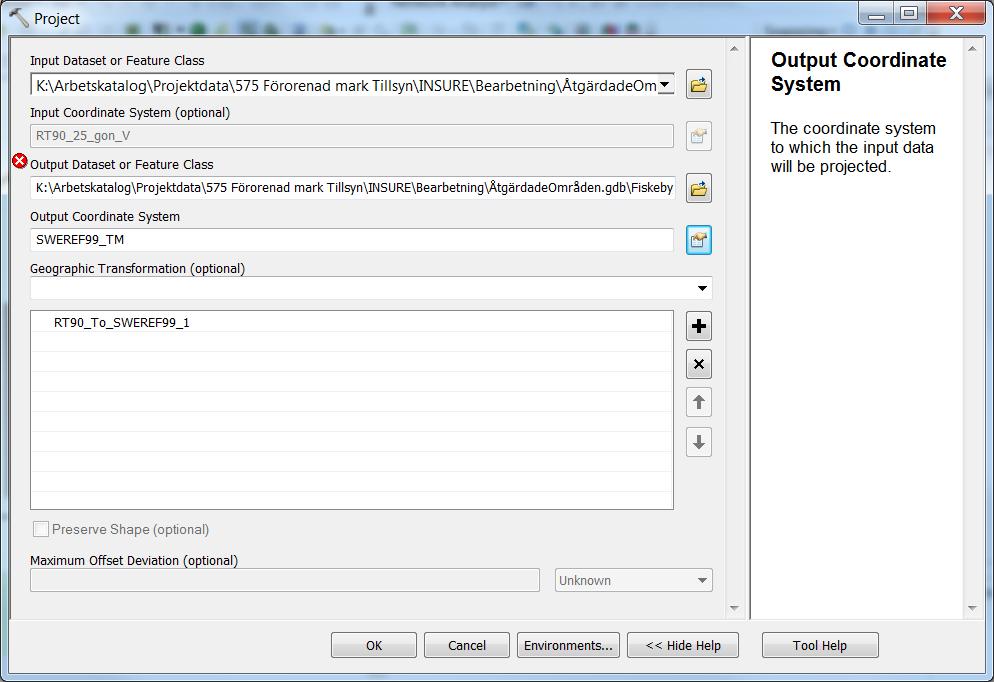Toggle the Preserve Shape checkbox

click(x=41, y=529)
